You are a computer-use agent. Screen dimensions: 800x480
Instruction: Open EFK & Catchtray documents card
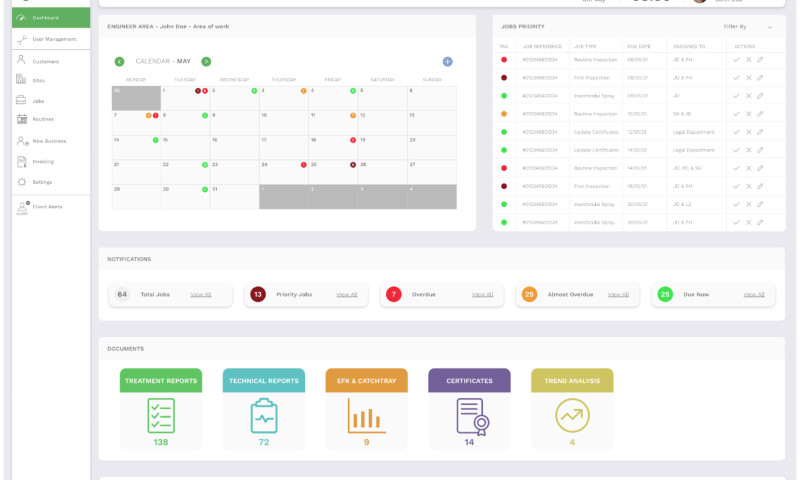pos(366,409)
